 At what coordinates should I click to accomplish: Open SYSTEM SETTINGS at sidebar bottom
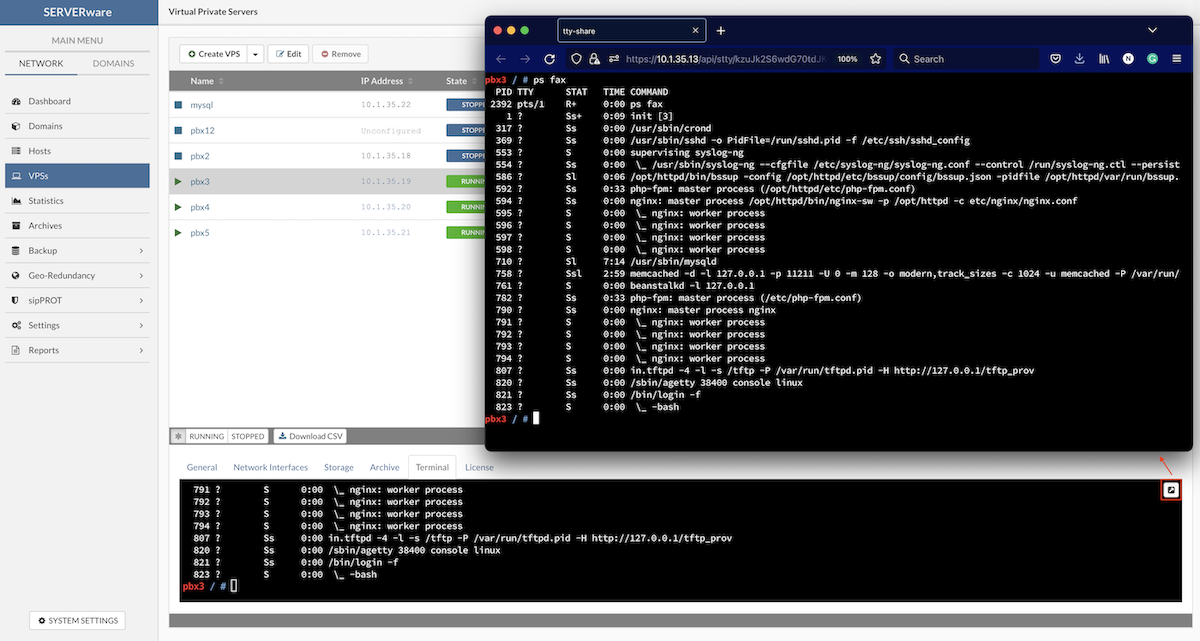tap(78, 621)
